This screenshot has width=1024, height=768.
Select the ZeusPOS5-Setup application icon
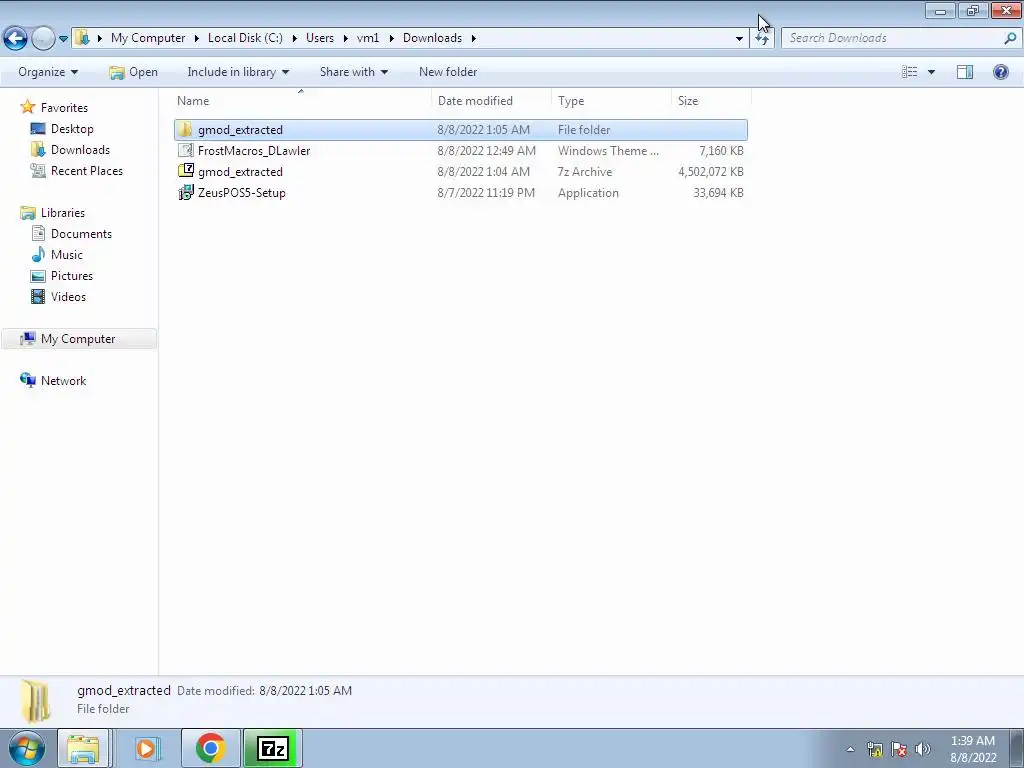pos(186,192)
